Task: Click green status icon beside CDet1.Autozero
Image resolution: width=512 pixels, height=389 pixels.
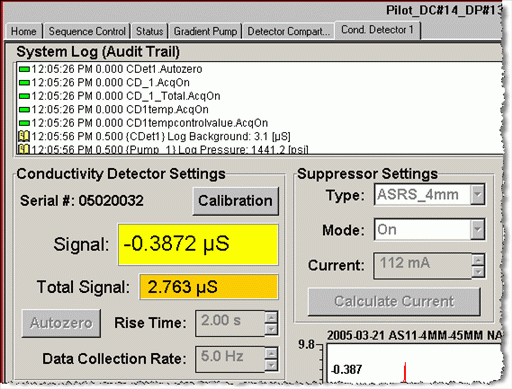Action: (24, 69)
